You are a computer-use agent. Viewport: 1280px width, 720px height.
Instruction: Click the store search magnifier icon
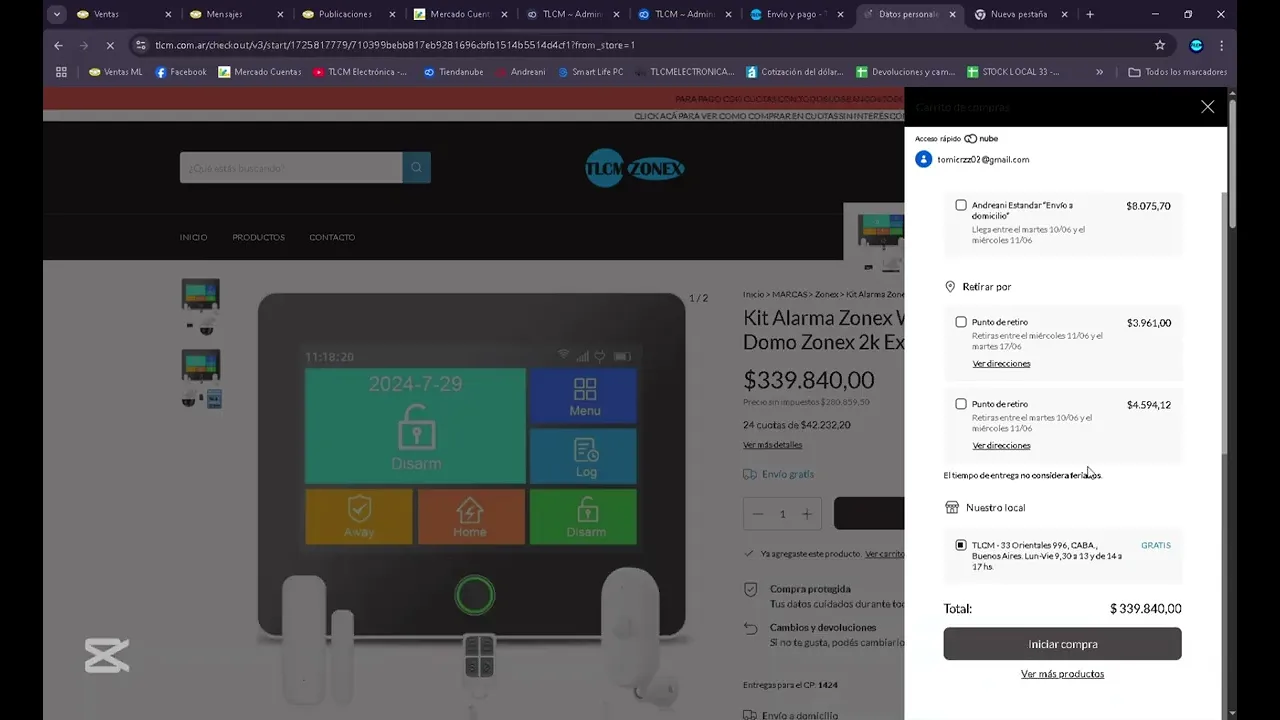tap(417, 168)
